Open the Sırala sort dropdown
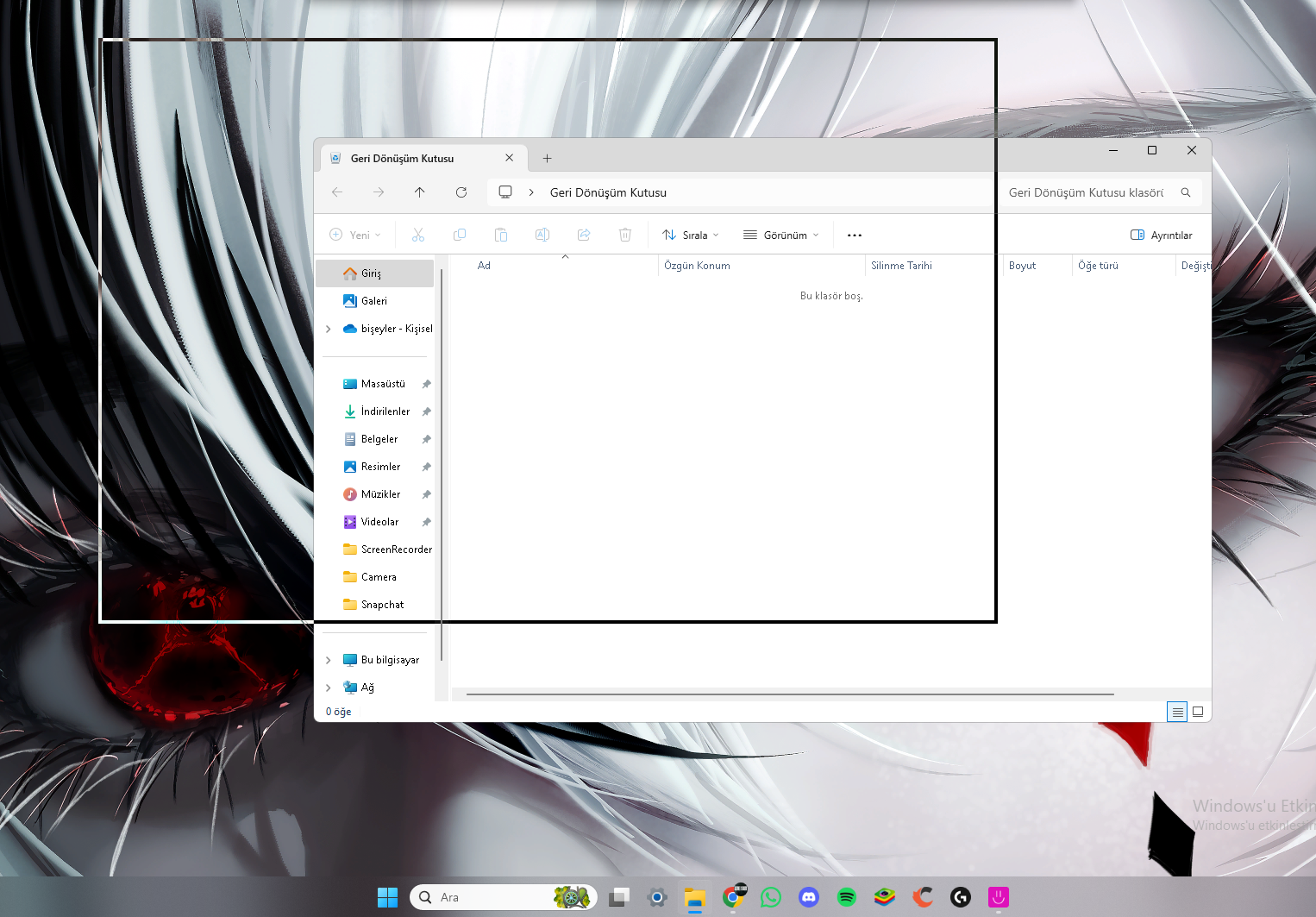1316x917 pixels. [x=690, y=235]
